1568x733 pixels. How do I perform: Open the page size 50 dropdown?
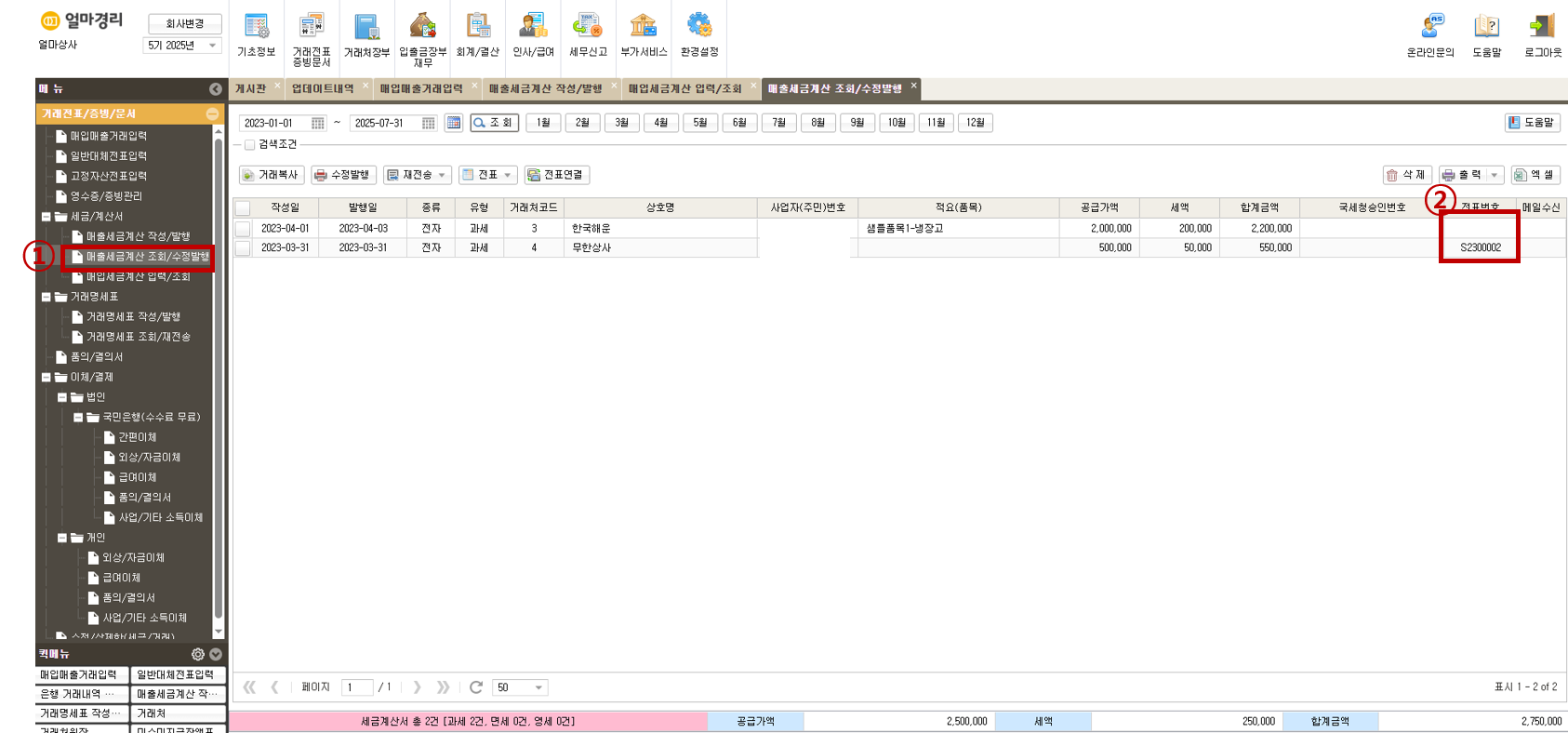[520, 687]
